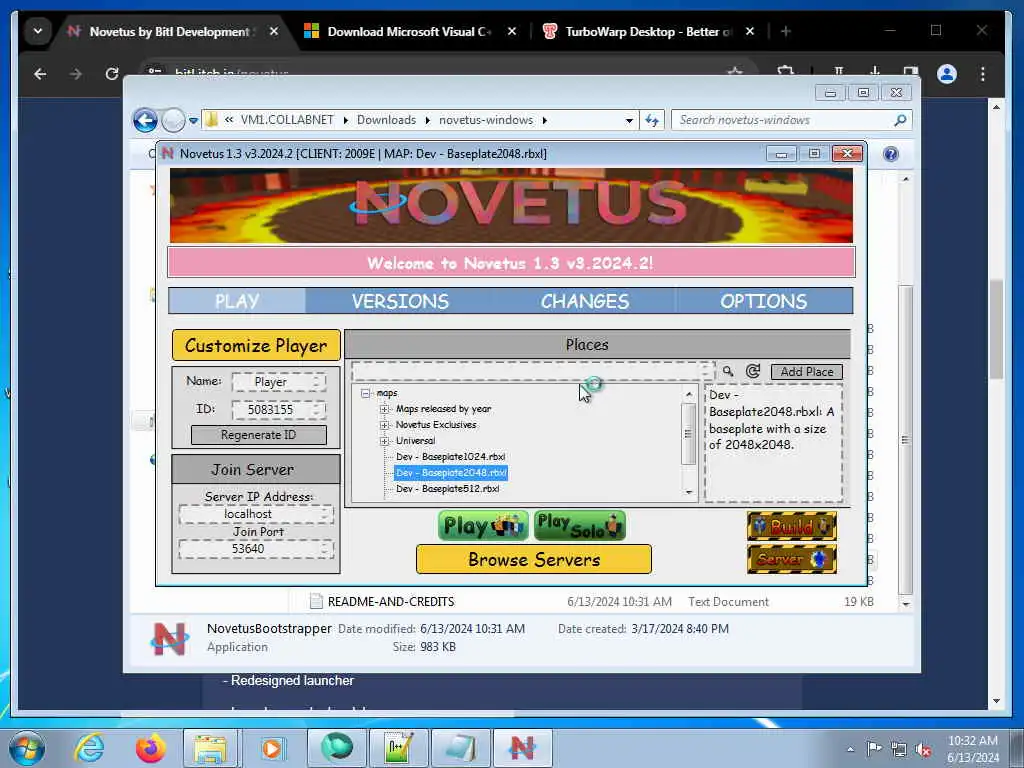
Task: Reload the browser page
Action: pyautogui.click(x=112, y=74)
